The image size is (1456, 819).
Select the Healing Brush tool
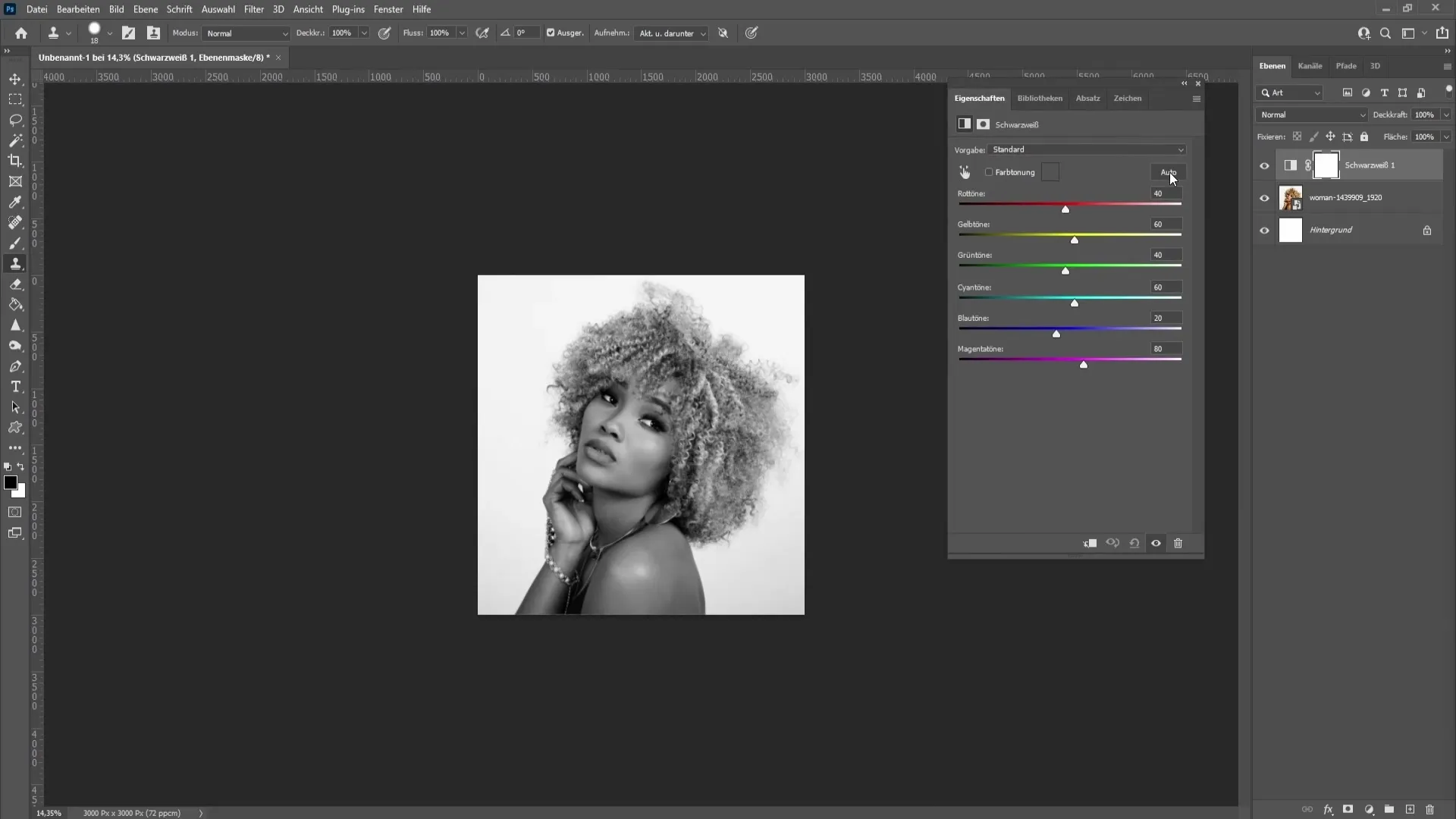point(15,222)
